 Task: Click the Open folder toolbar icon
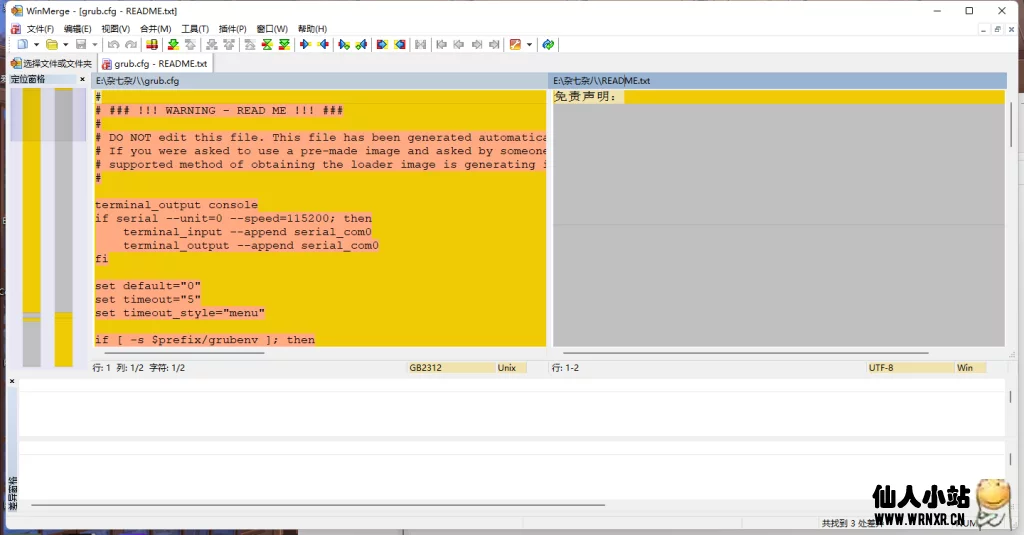click(x=51, y=44)
